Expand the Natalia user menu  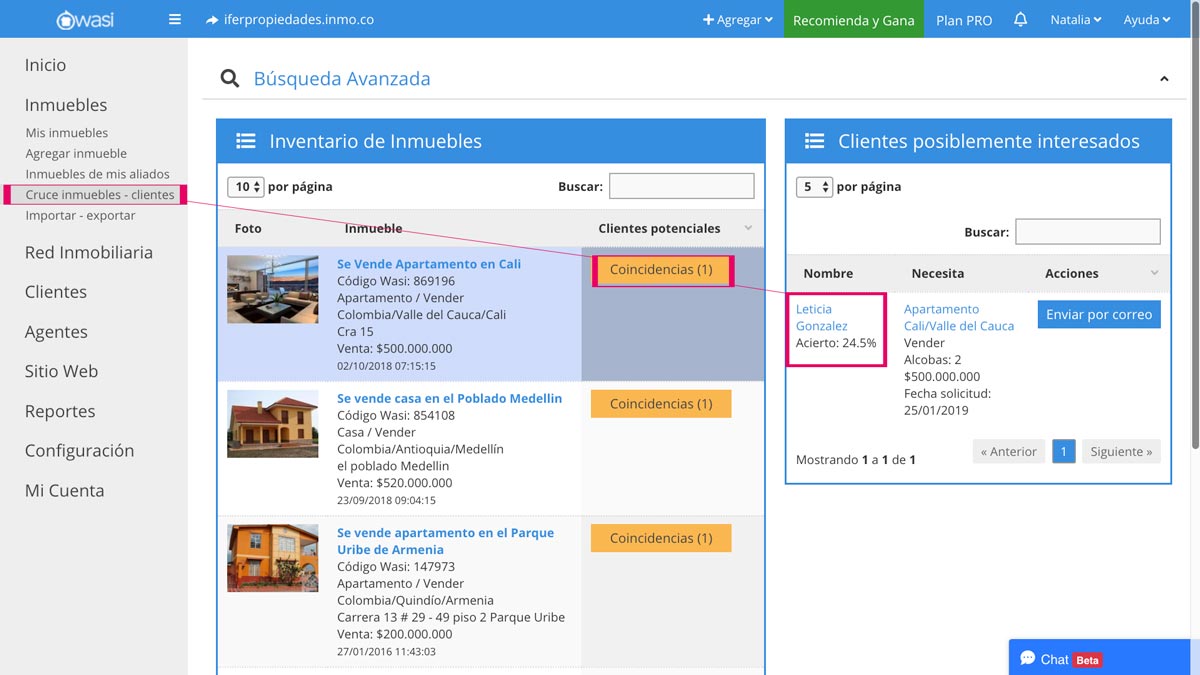(1075, 19)
